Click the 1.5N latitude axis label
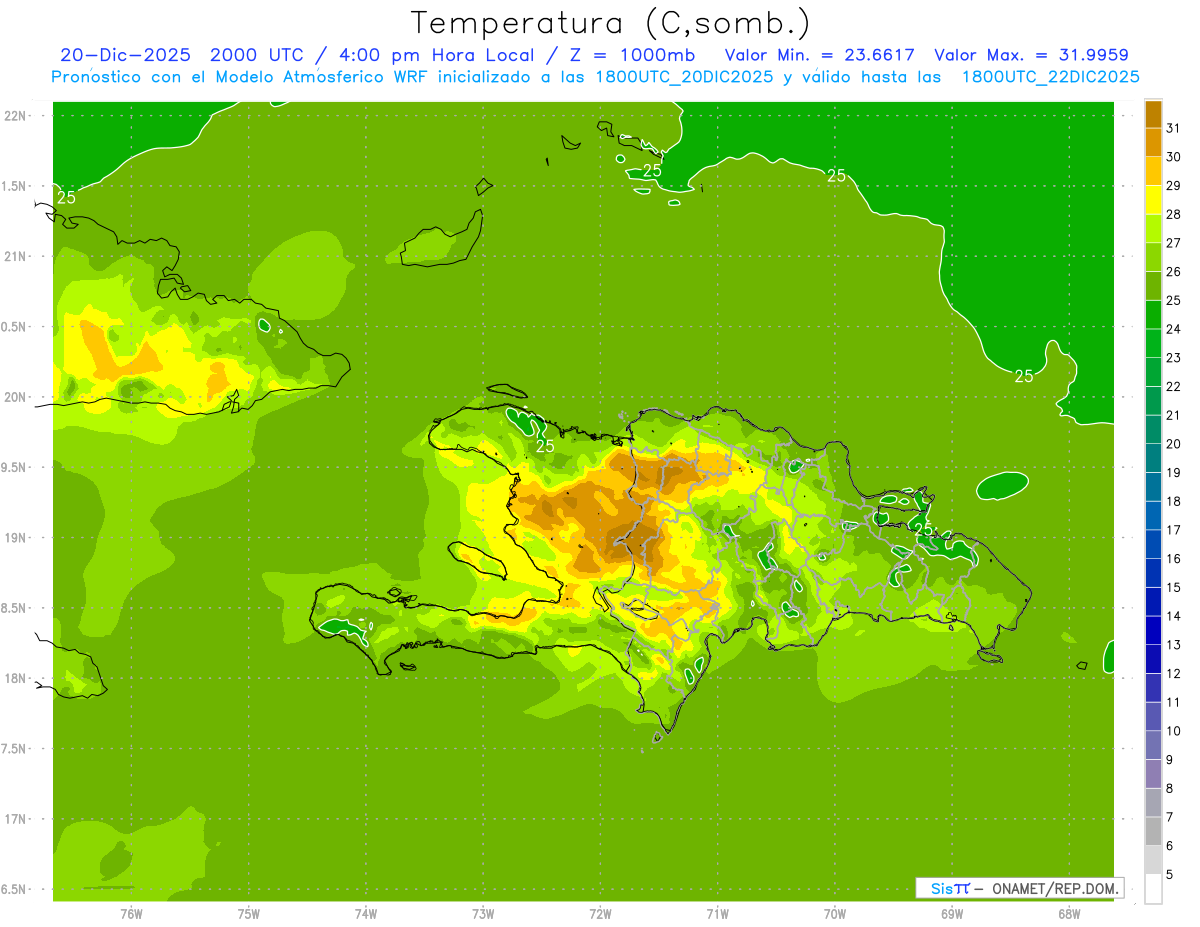Viewport: 1200px width, 927px height. coord(16,186)
